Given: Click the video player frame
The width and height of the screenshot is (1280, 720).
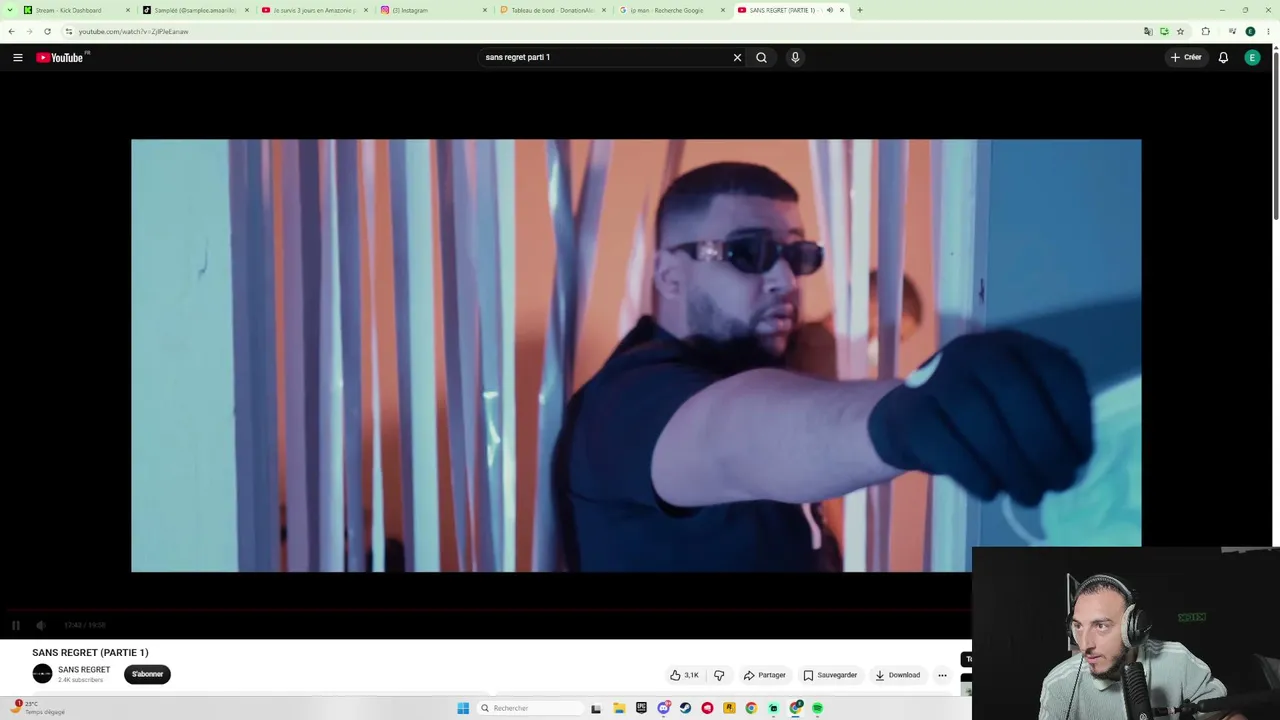Looking at the screenshot, I should 636,356.
